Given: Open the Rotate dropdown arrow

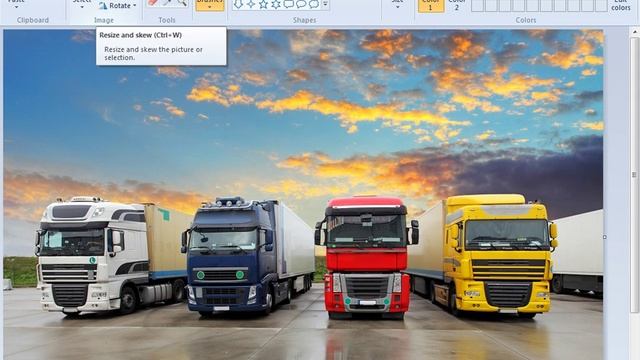Looking at the screenshot, I should point(135,6).
